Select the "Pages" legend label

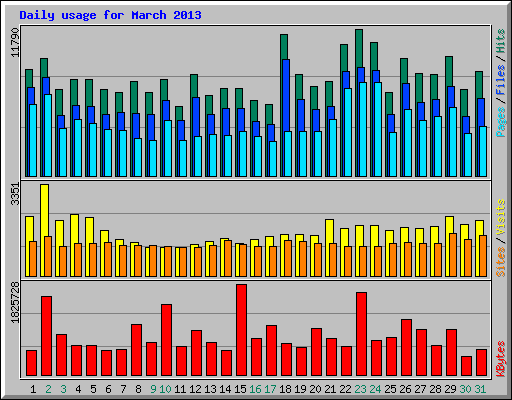point(501,122)
